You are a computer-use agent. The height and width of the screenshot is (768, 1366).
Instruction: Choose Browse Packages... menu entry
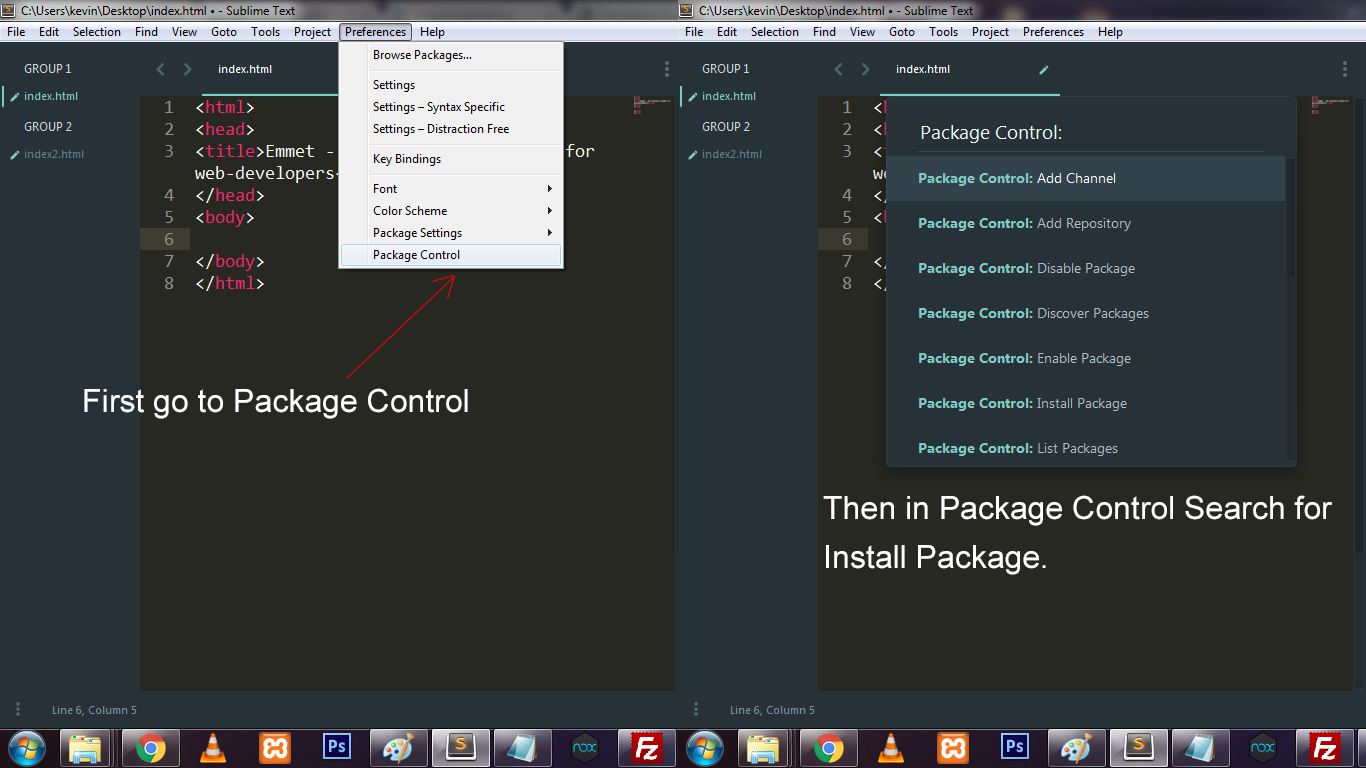pos(451,55)
